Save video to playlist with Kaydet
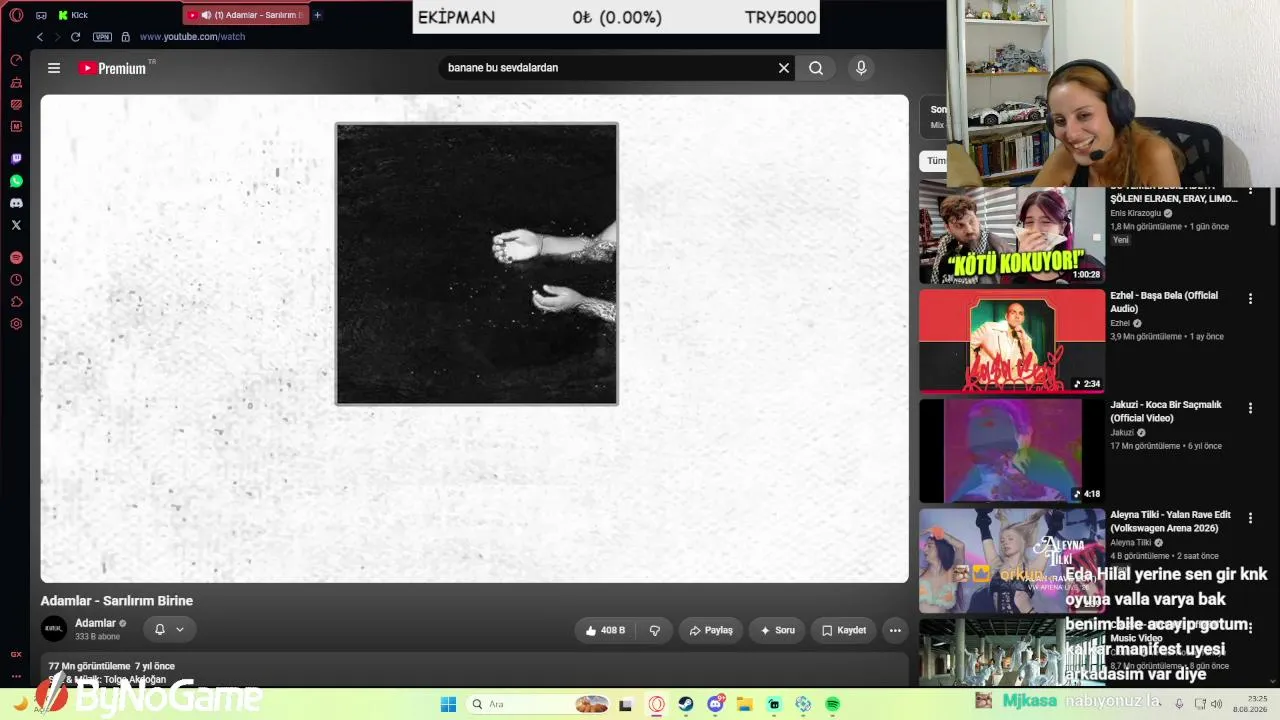 coord(844,630)
